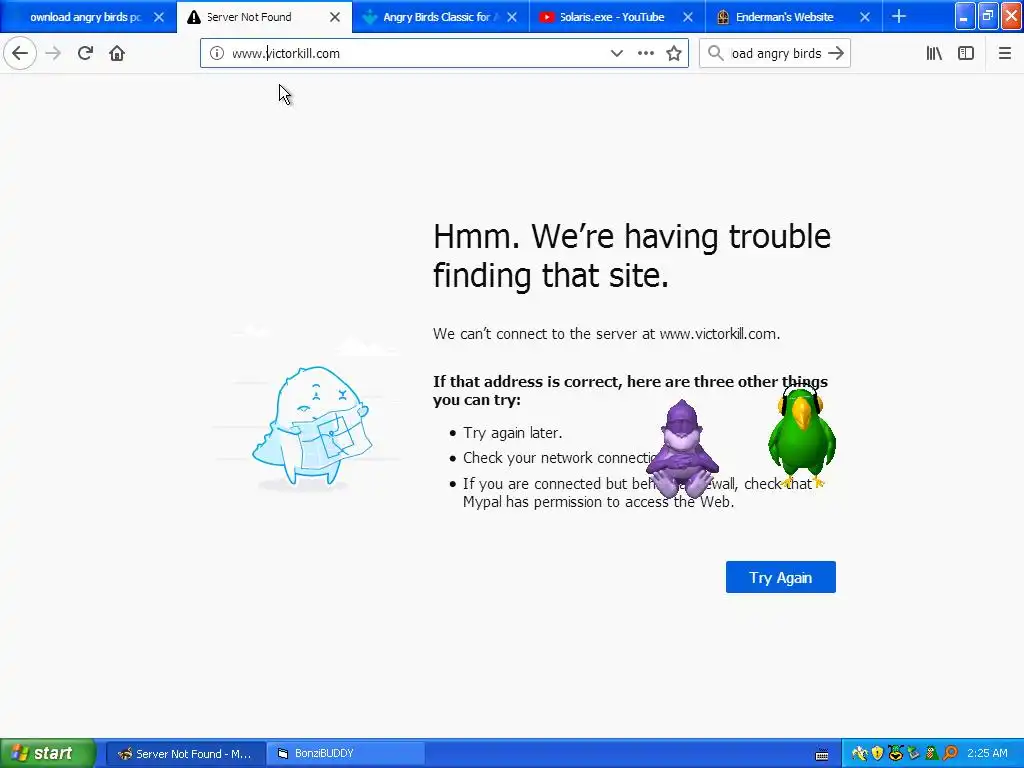1024x768 pixels.
Task: Click the search magnifier icon
Action: (x=716, y=53)
